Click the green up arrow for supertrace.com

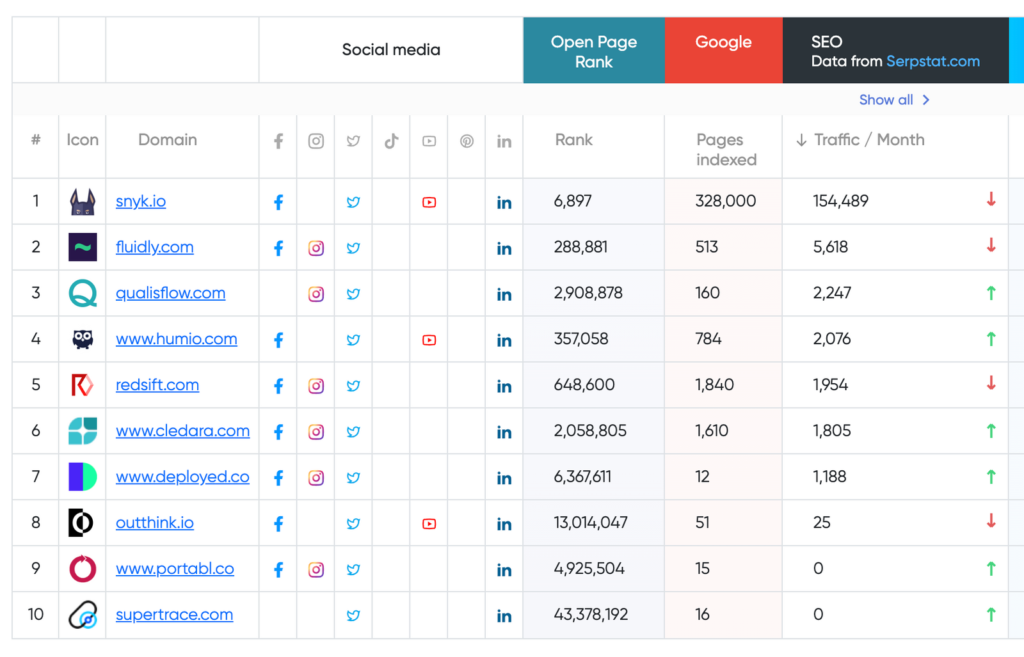coord(991,615)
